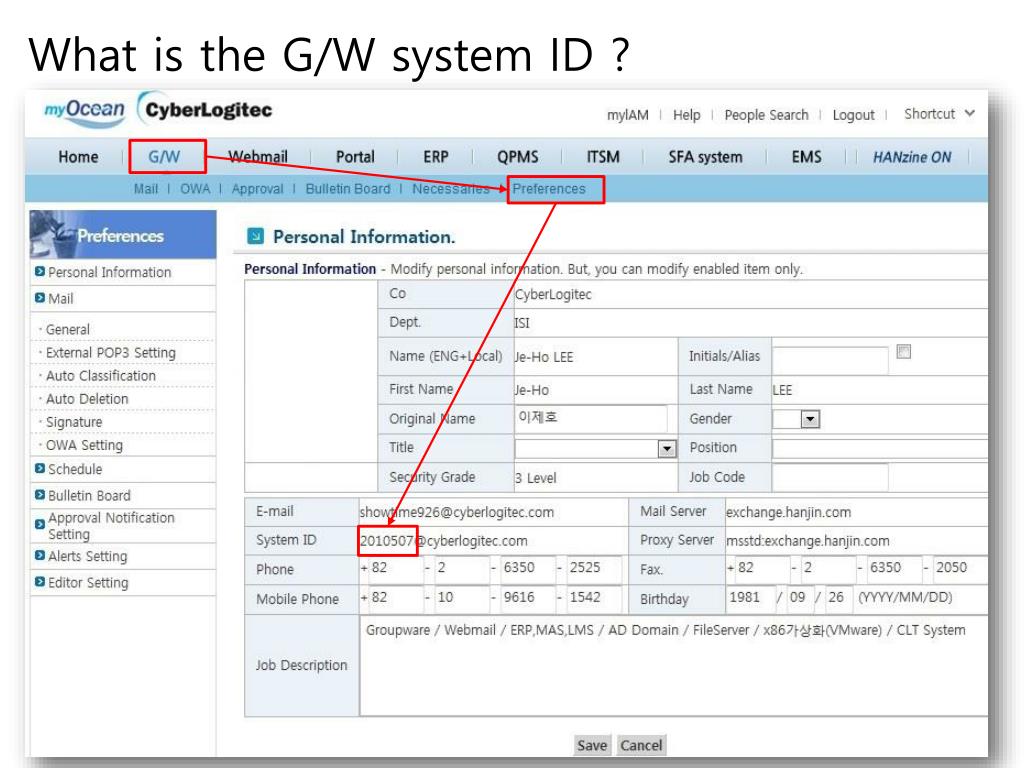Open the Necessaries submenu link
The height and width of the screenshot is (768, 1024).
pyautogui.click(x=451, y=189)
